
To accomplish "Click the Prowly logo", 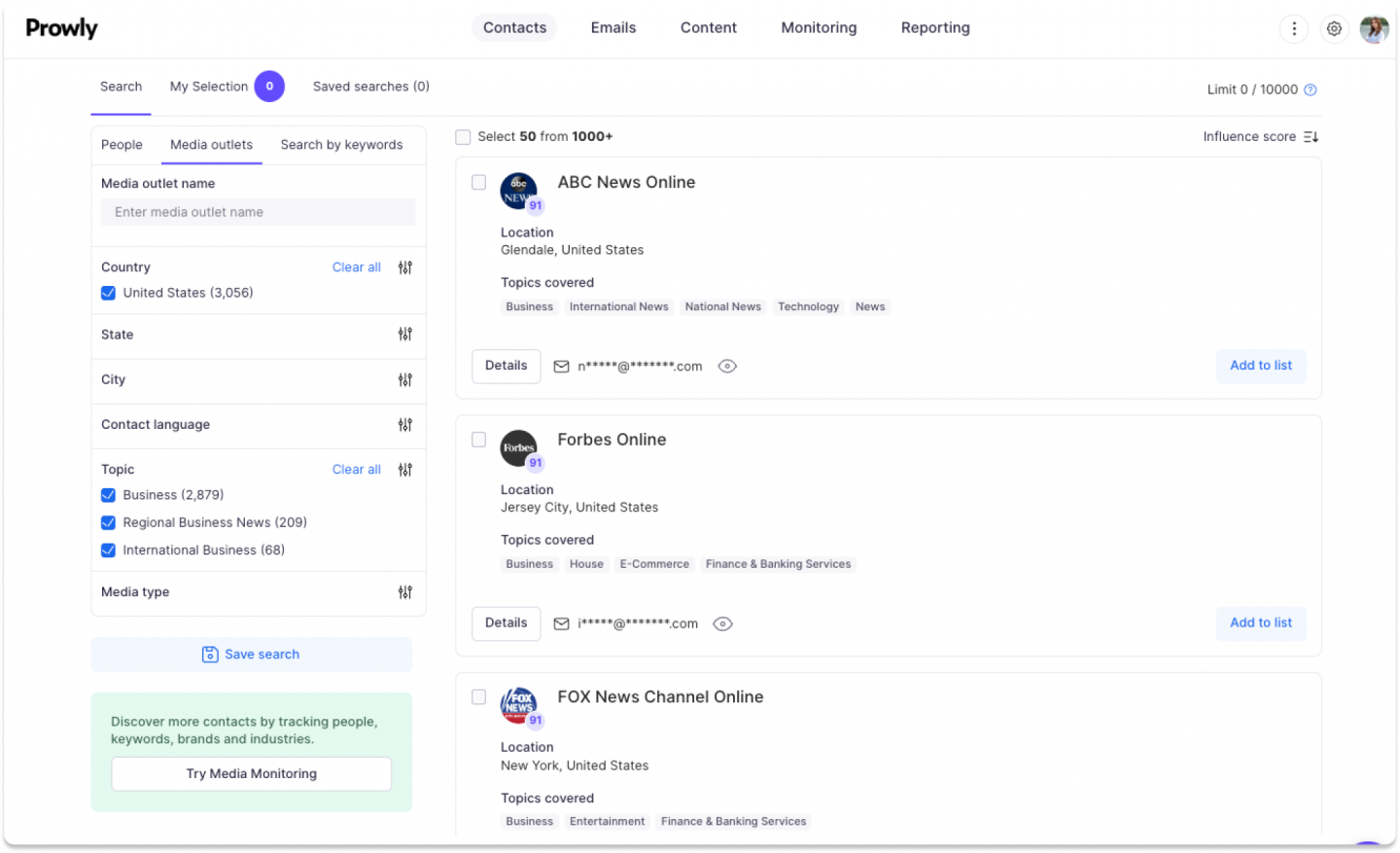I will coord(61,28).
